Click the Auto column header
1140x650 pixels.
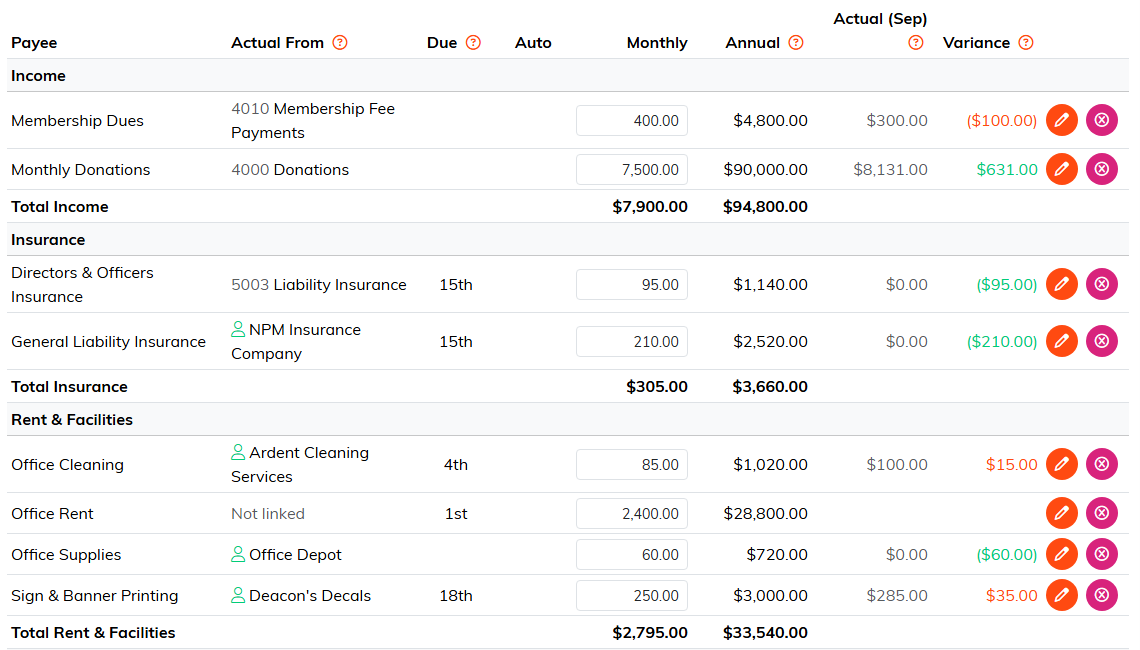point(533,43)
